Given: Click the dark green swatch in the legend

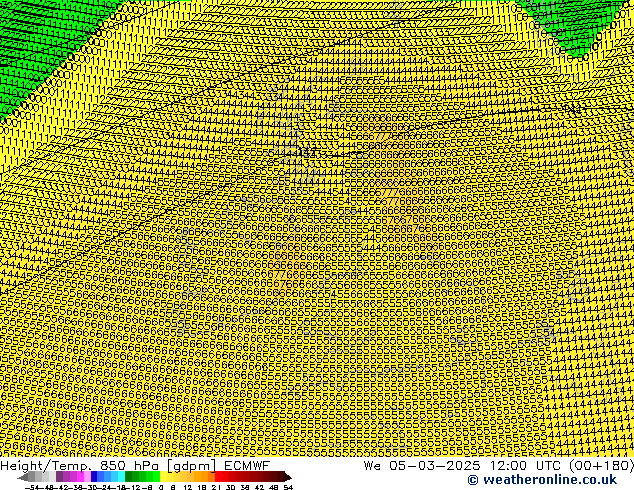Looking at the screenshot, I should (x=129, y=476).
